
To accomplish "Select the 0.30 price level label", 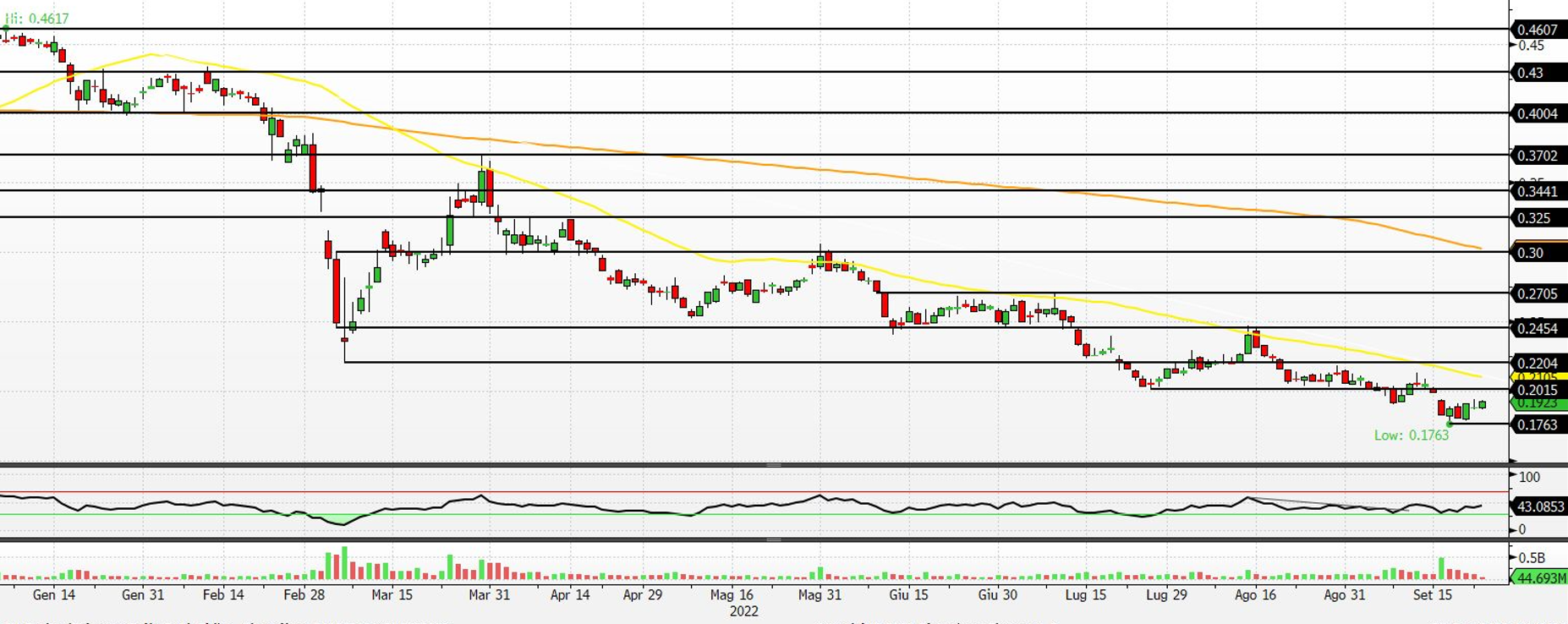I will [x=1538, y=253].
